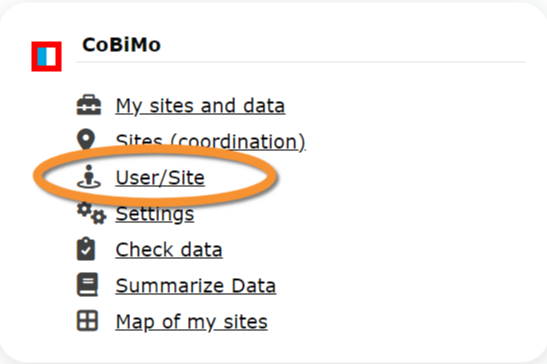The width and height of the screenshot is (547, 364).
Task: Open the Summarize Data link
Action: click(196, 286)
